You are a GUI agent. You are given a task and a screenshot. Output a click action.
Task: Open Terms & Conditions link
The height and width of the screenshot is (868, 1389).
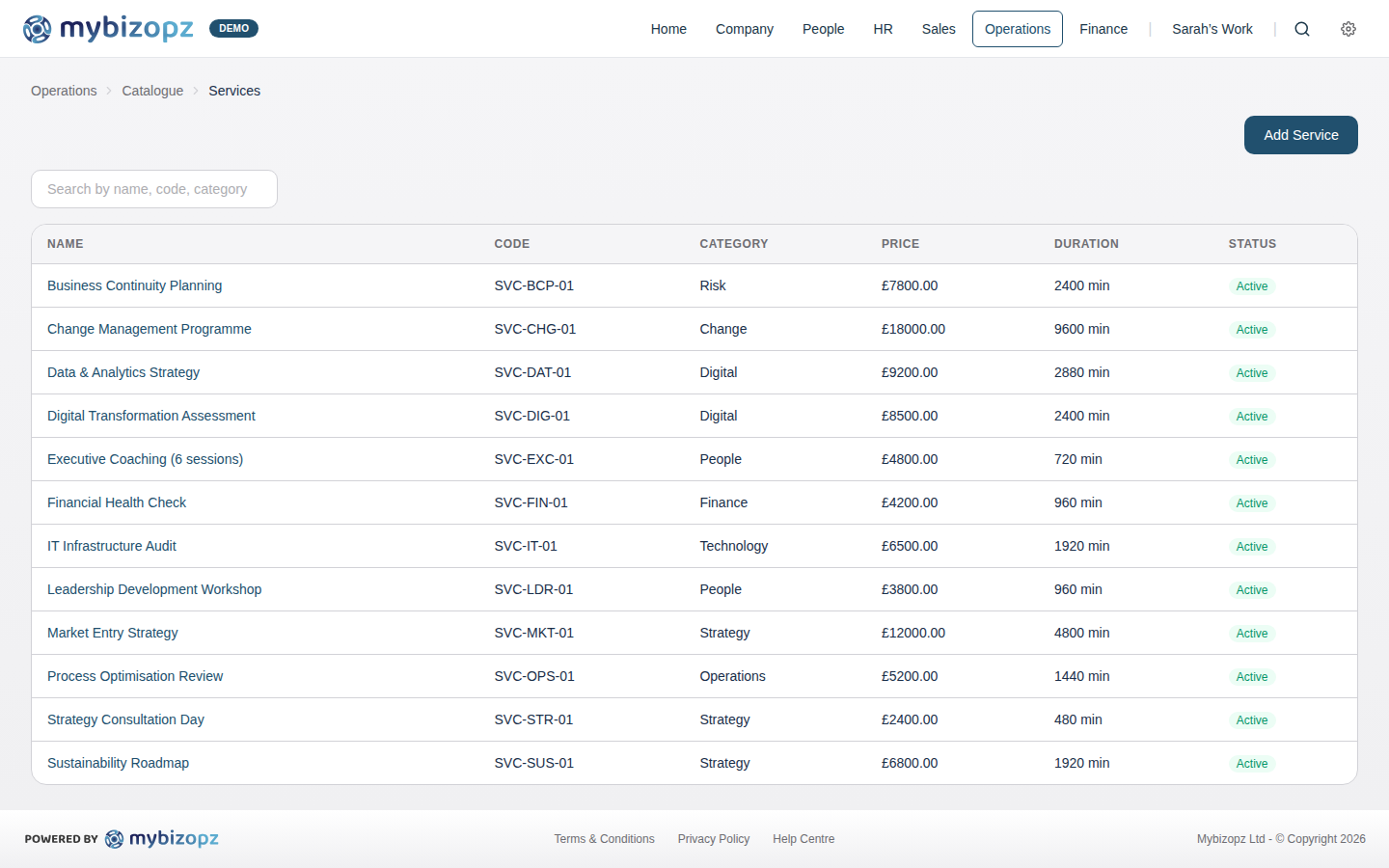[x=605, y=839]
